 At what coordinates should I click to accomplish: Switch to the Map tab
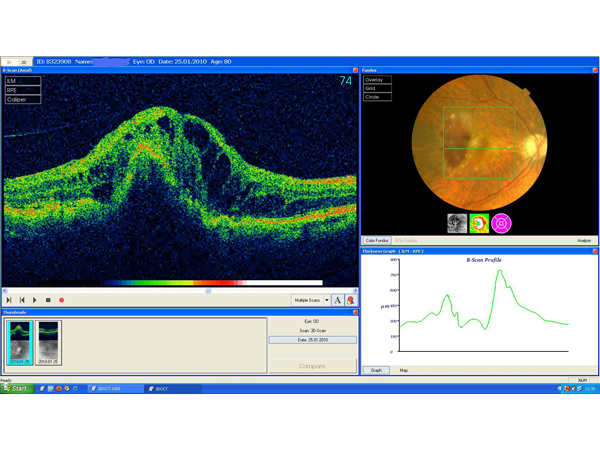click(404, 370)
